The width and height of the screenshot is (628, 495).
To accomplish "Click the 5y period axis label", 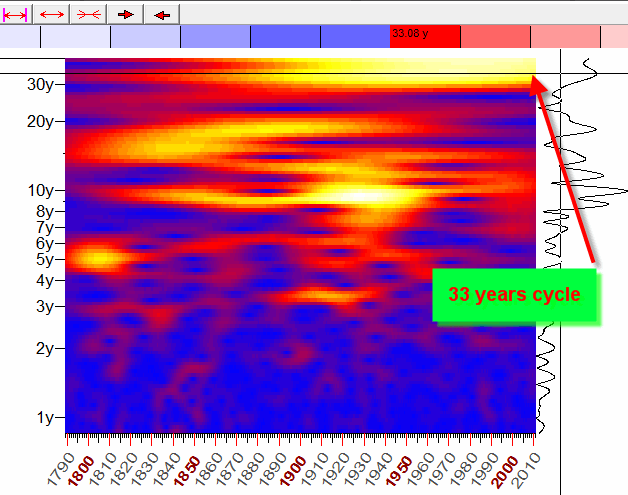I will point(44,260).
